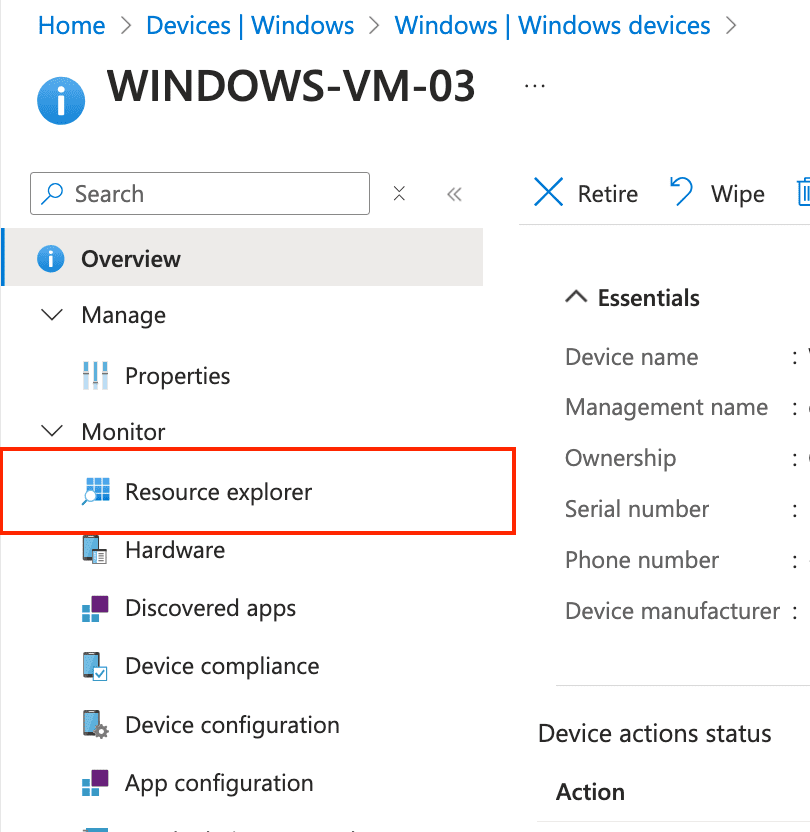Click the App configuration icon
The width and height of the screenshot is (810, 832).
[96, 783]
